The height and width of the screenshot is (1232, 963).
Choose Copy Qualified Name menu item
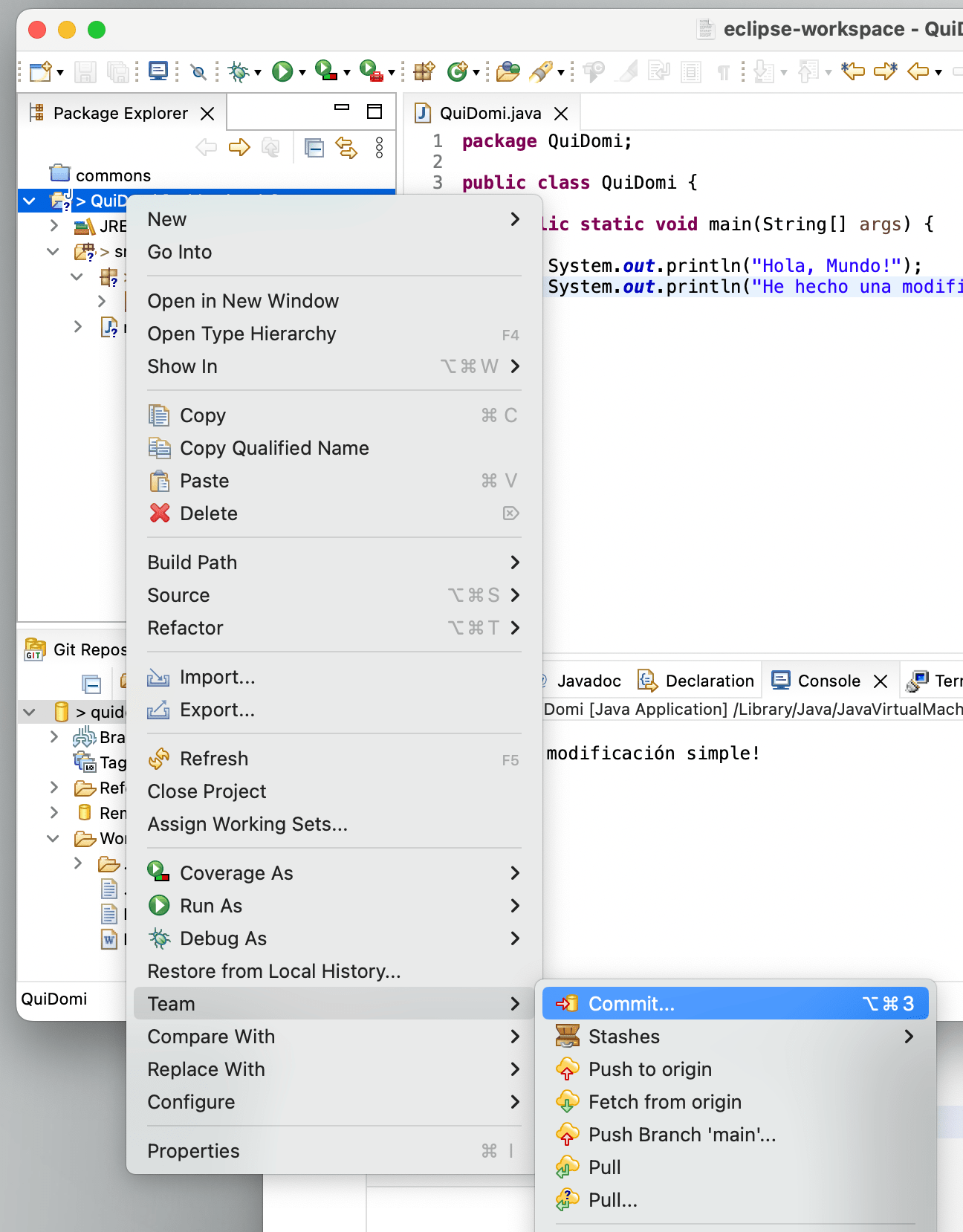[x=334, y=447]
